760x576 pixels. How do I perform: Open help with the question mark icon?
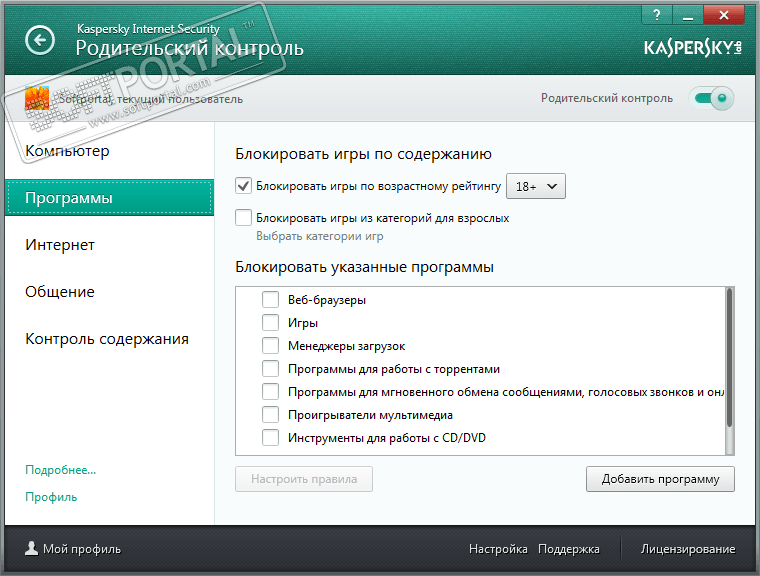tap(657, 15)
